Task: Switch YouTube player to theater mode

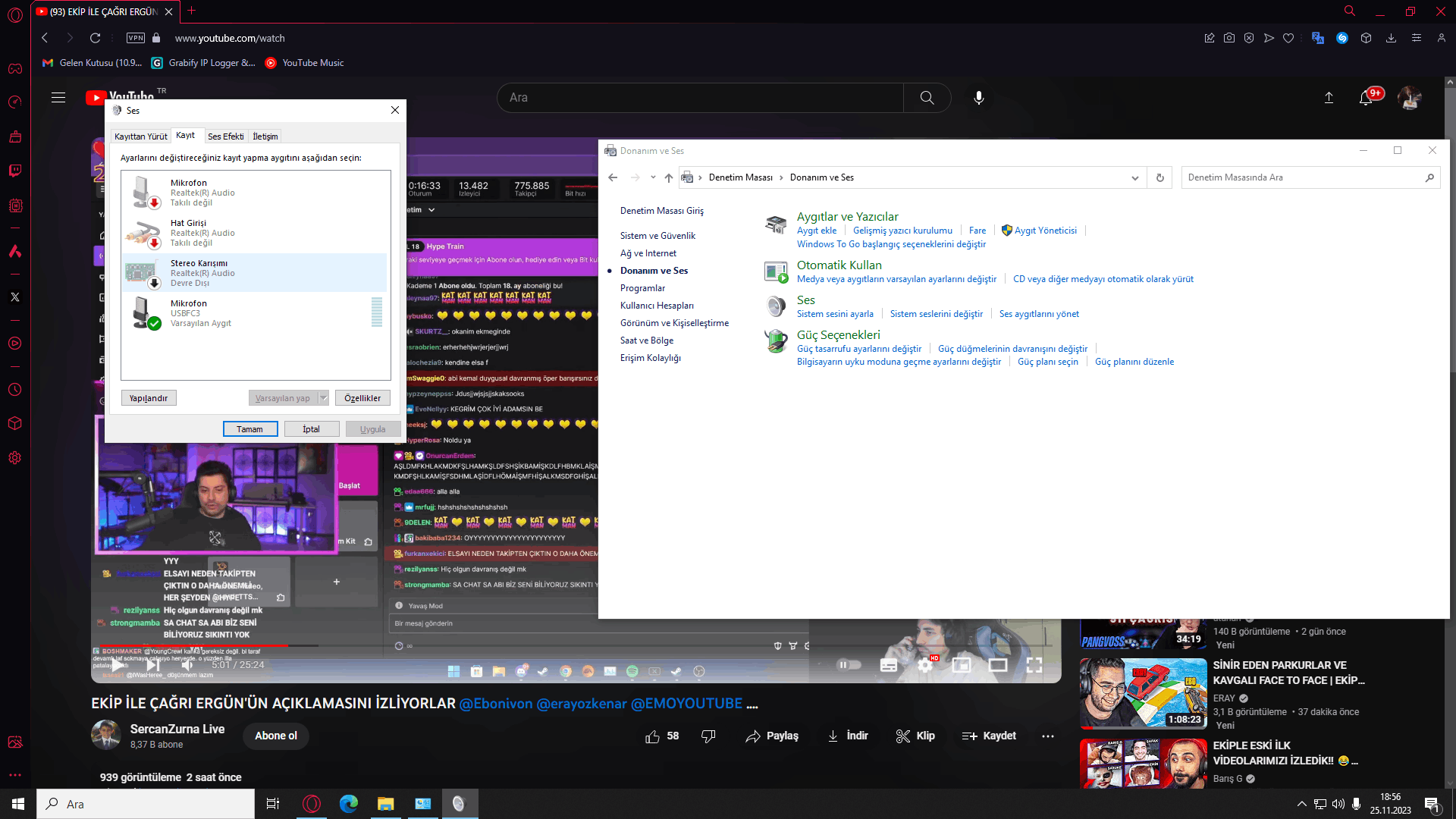Action: (998, 665)
